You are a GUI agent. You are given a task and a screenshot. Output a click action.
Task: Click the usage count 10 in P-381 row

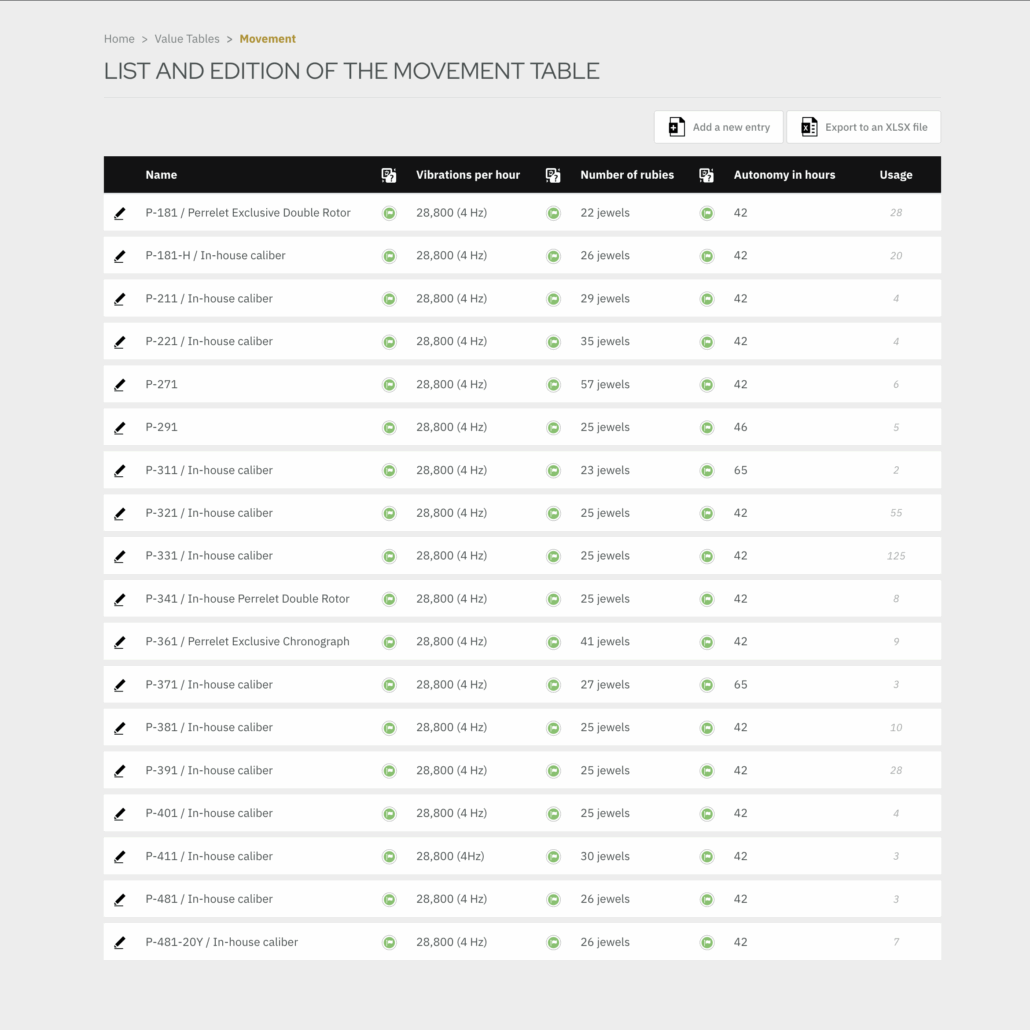pyautogui.click(x=896, y=728)
